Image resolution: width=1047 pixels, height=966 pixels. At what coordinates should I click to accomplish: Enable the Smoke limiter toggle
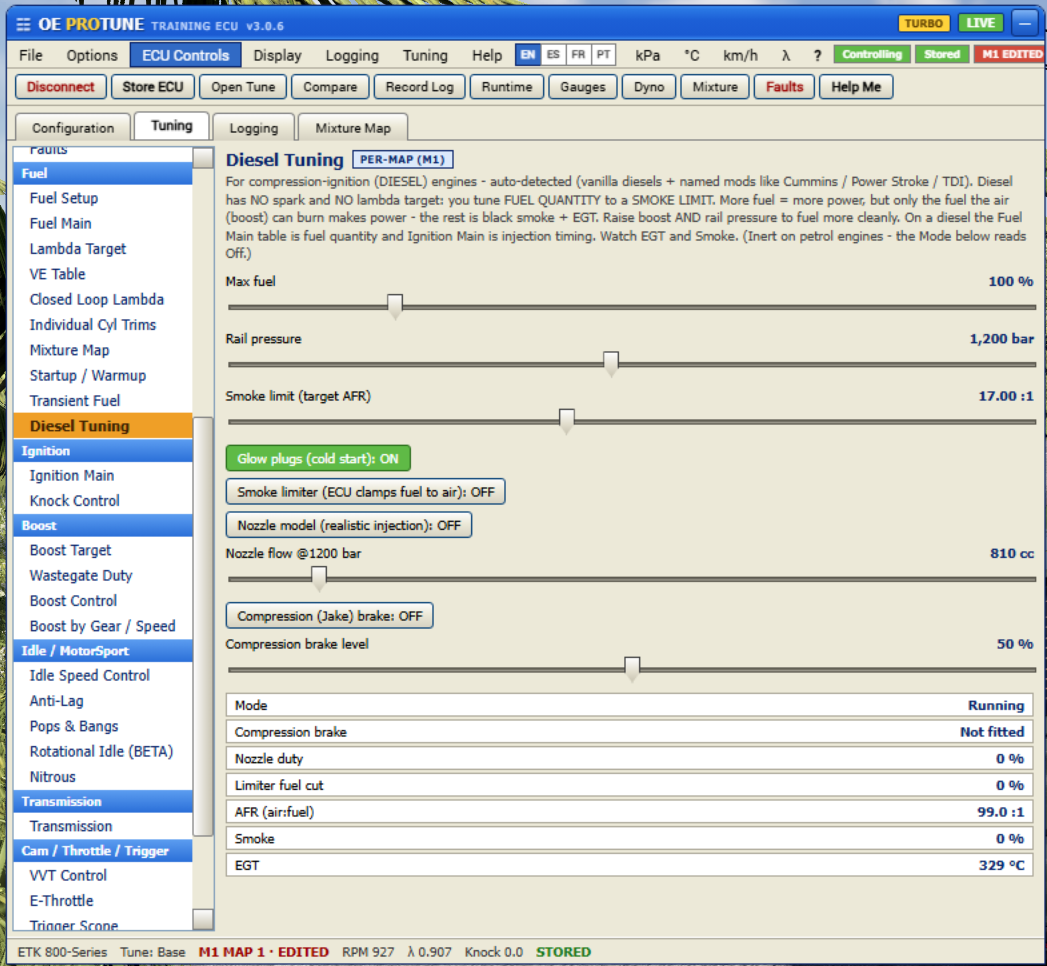[365, 492]
